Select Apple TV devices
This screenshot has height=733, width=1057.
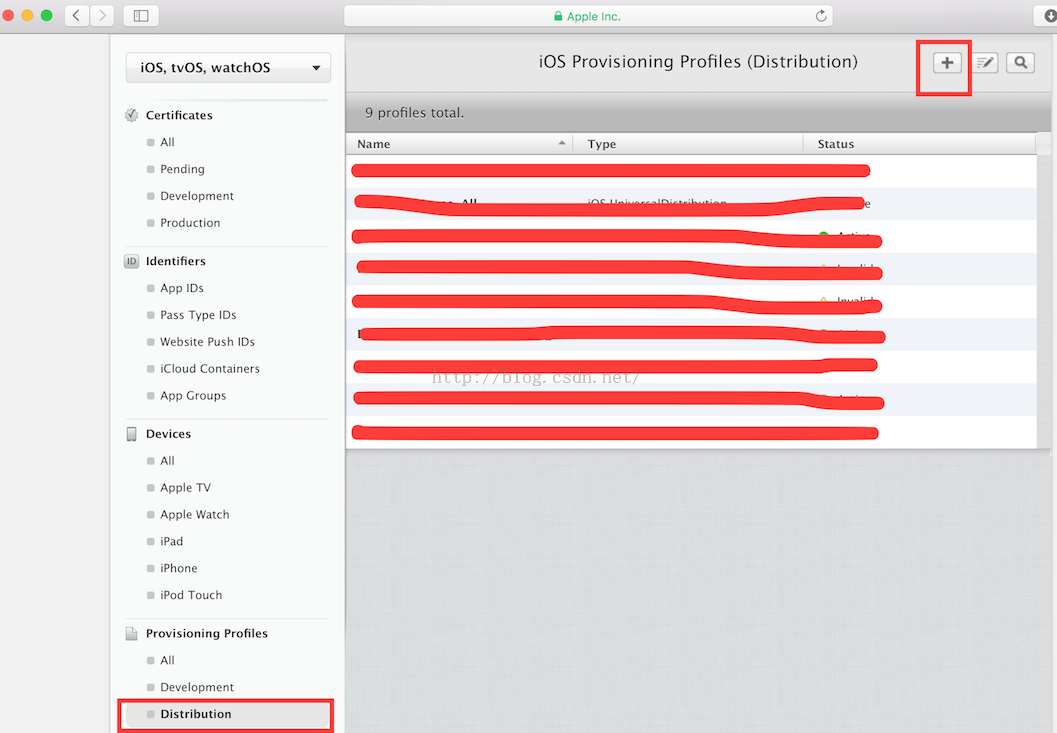coord(185,488)
